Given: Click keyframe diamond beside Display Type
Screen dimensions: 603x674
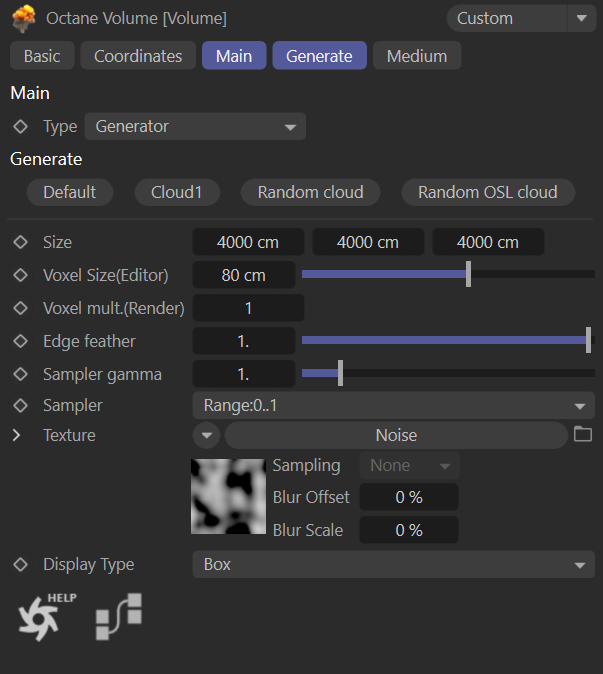Looking at the screenshot, I should click(20, 564).
